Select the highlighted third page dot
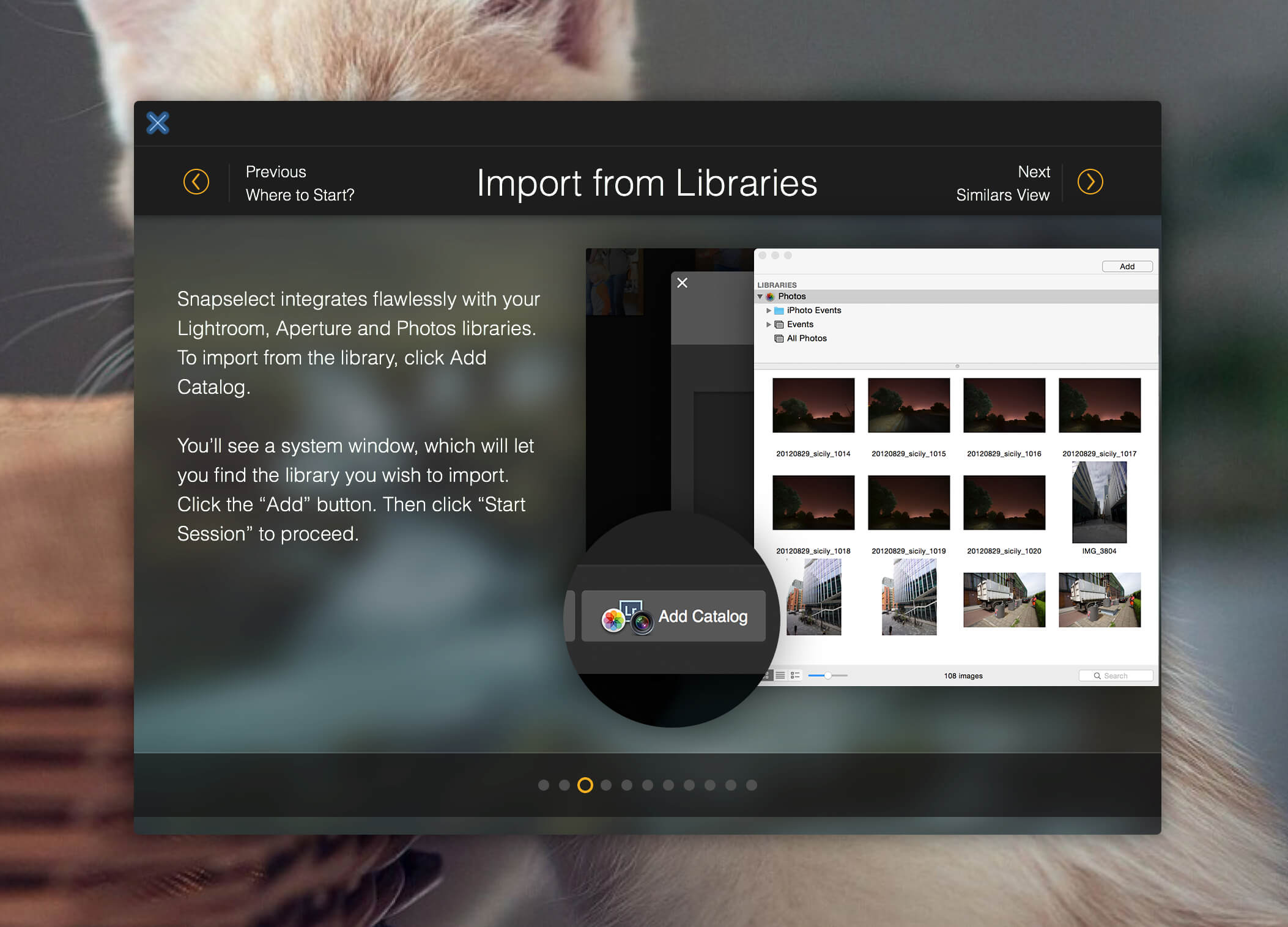Viewport: 1288px width, 927px height. tap(585, 785)
